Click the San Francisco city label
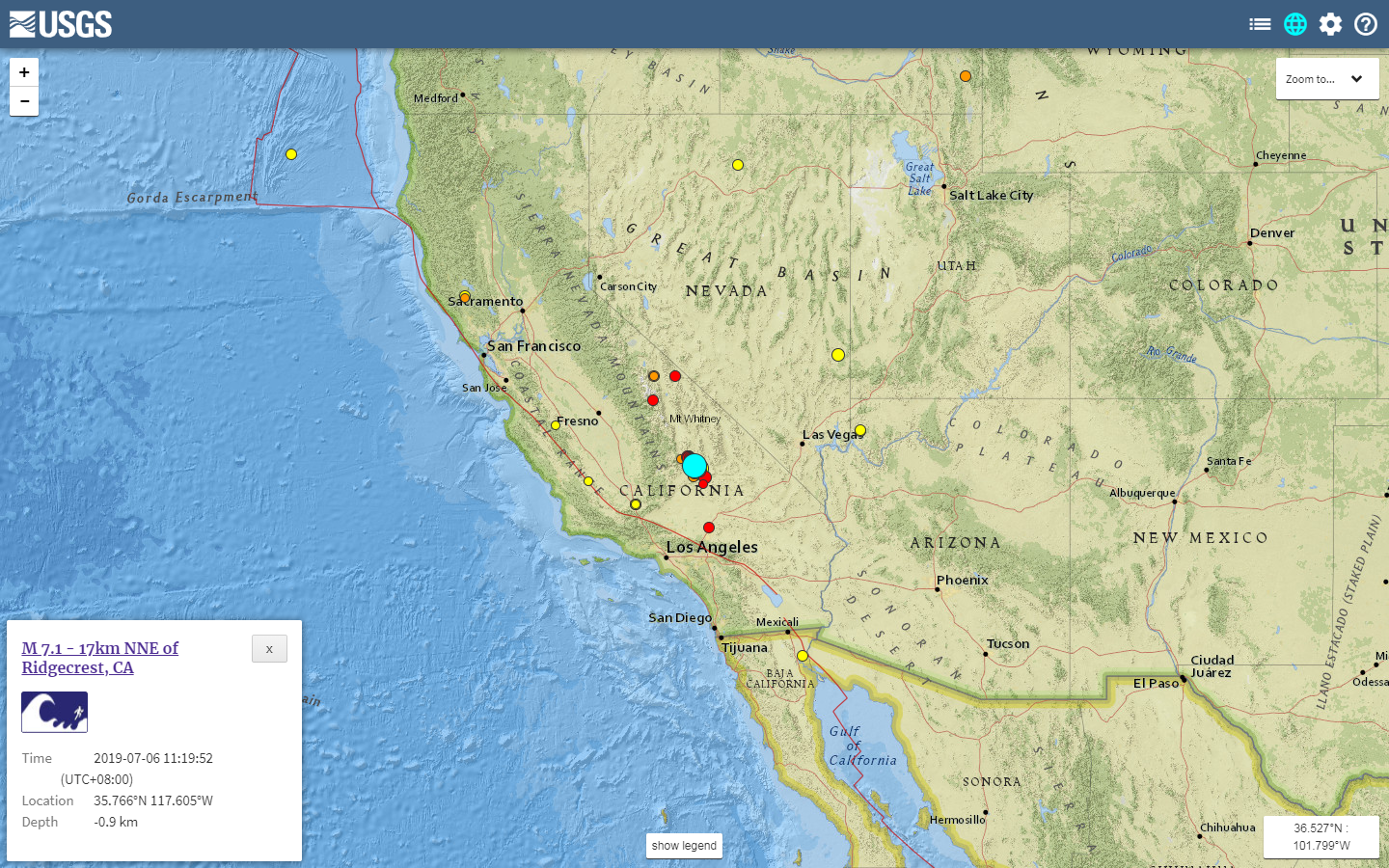This screenshot has width=1389, height=868. click(x=533, y=345)
